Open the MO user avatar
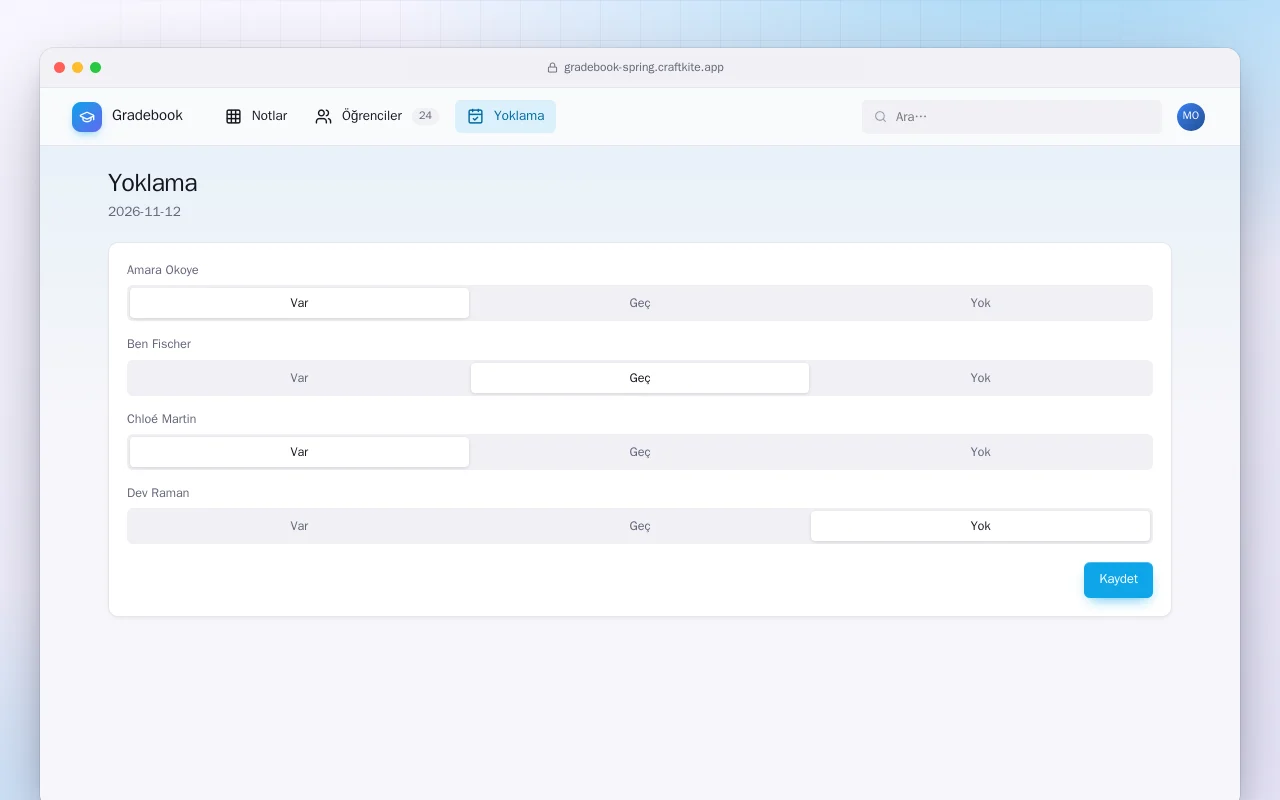Image resolution: width=1280 pixels, height=800 pixels. [x=1191, y=117]
